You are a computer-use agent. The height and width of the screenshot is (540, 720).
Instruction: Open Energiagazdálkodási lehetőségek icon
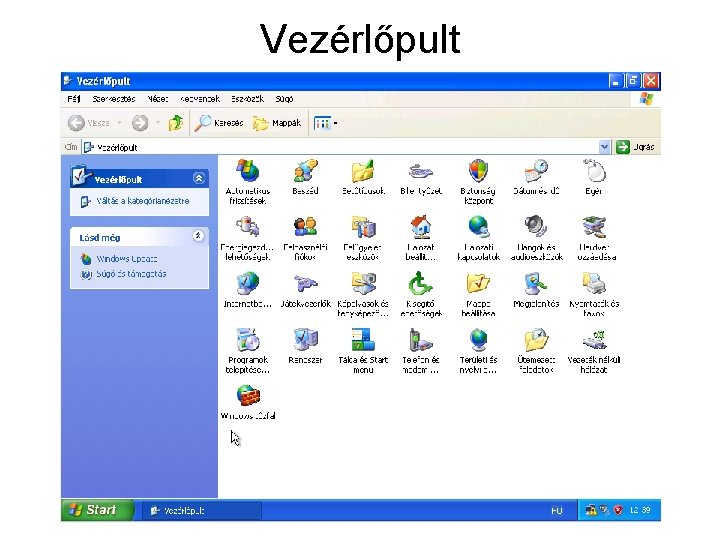pyautogui.click(x=248, y=227)
